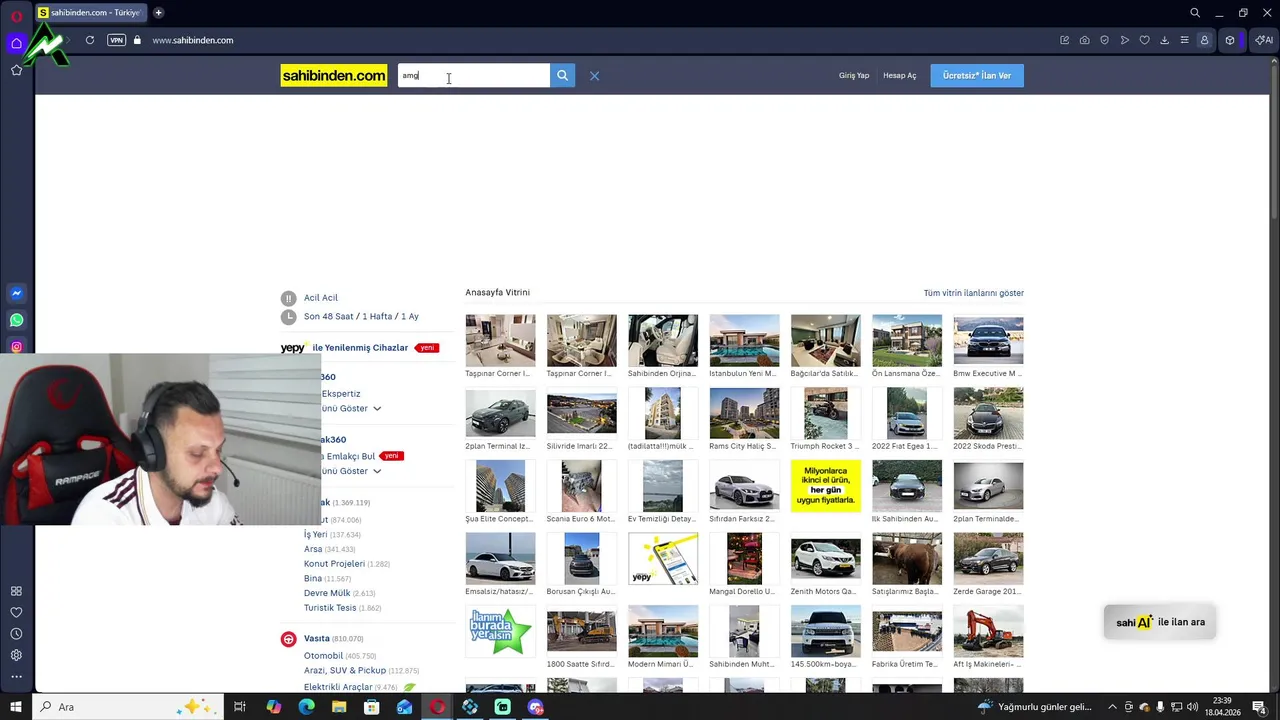Open a new tab with the plus button
This screenshot has height=720, width=1280.
158,13
